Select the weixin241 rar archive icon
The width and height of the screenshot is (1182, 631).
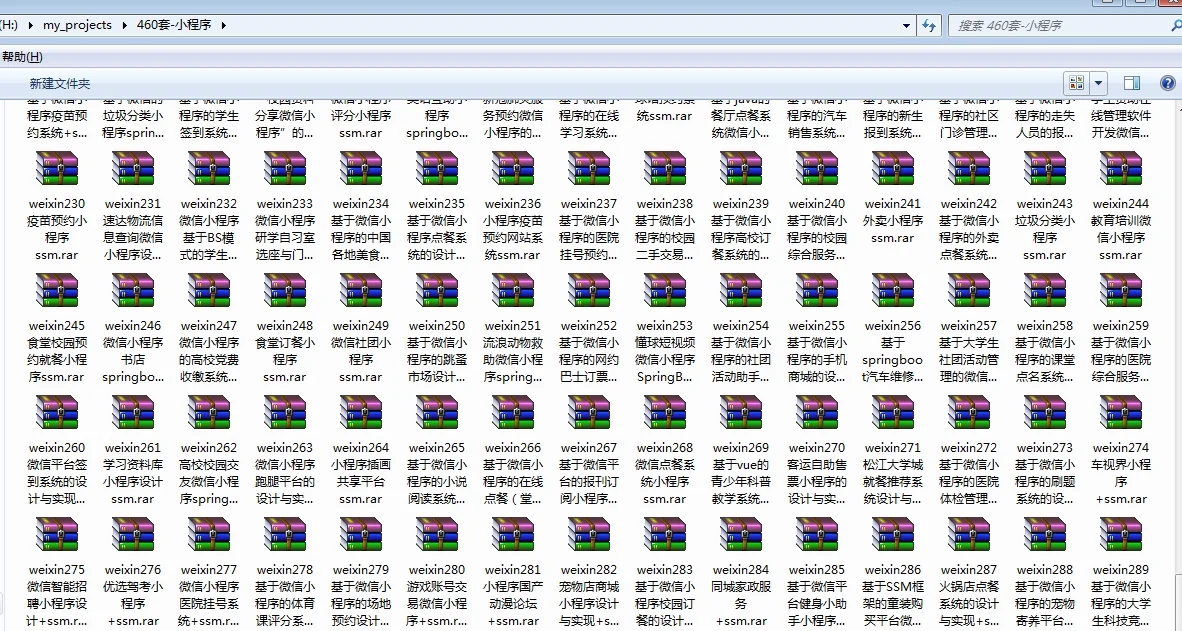893,169
